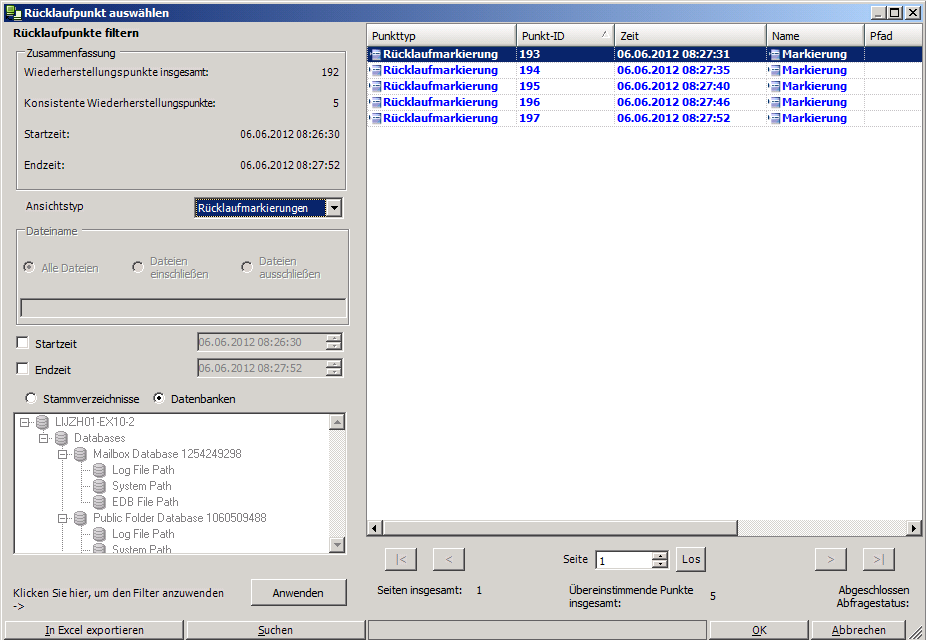The width and height of the screenshot is (926, 640).
Task: Sort by the Punkt-ID column header
Action: pyautogui.click(x=564, y=36)
